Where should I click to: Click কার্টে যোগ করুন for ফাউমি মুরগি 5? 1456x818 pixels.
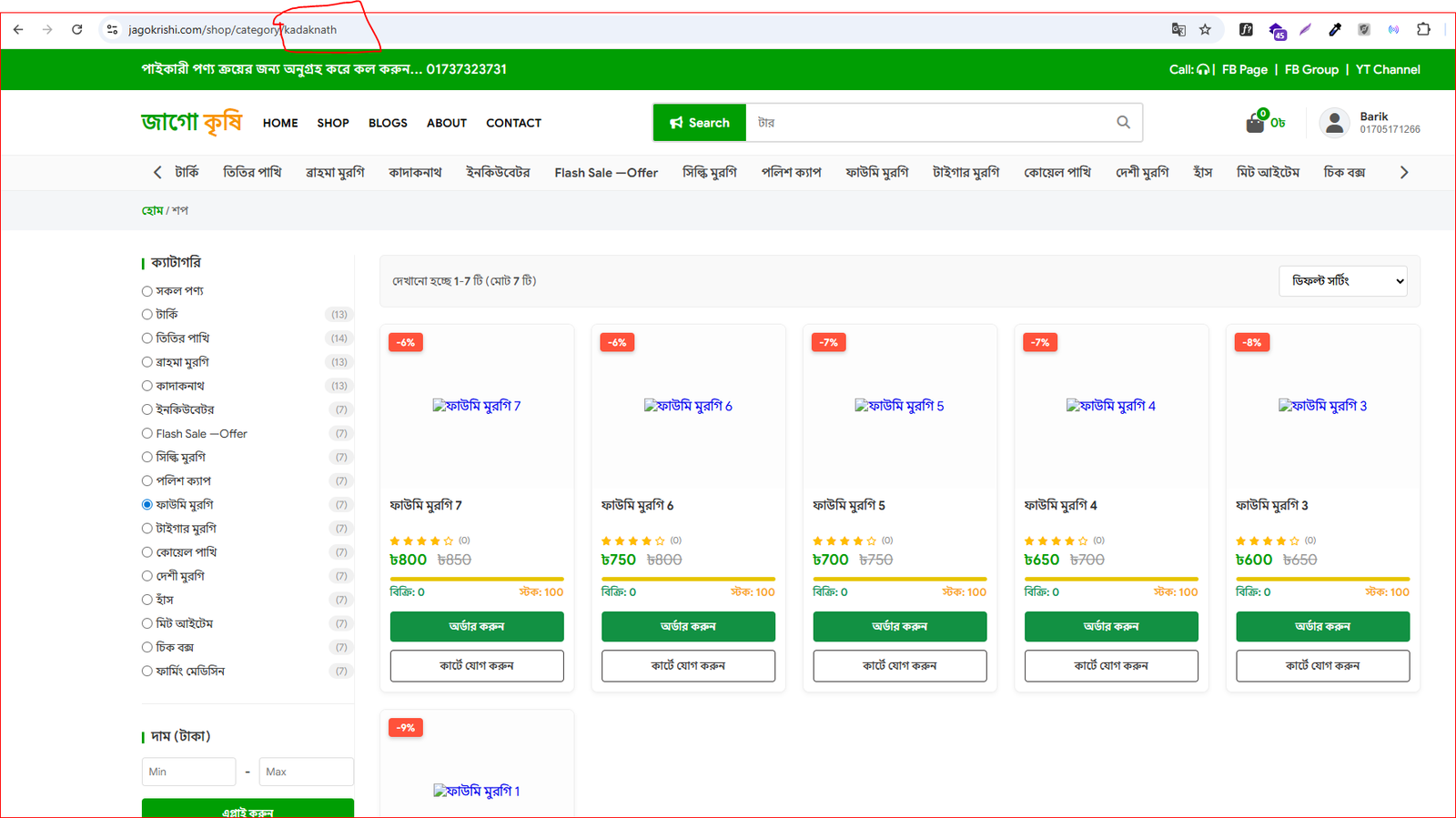(899, 666)
